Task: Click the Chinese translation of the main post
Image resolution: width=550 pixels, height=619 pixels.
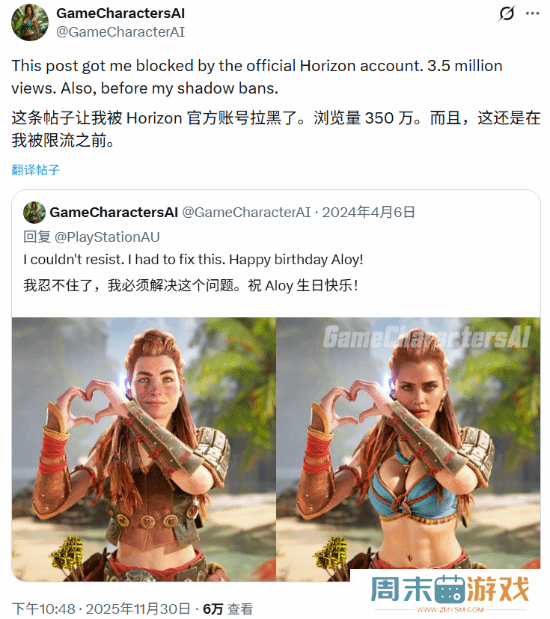Action: pyautogui.click(x=276, y=129)
